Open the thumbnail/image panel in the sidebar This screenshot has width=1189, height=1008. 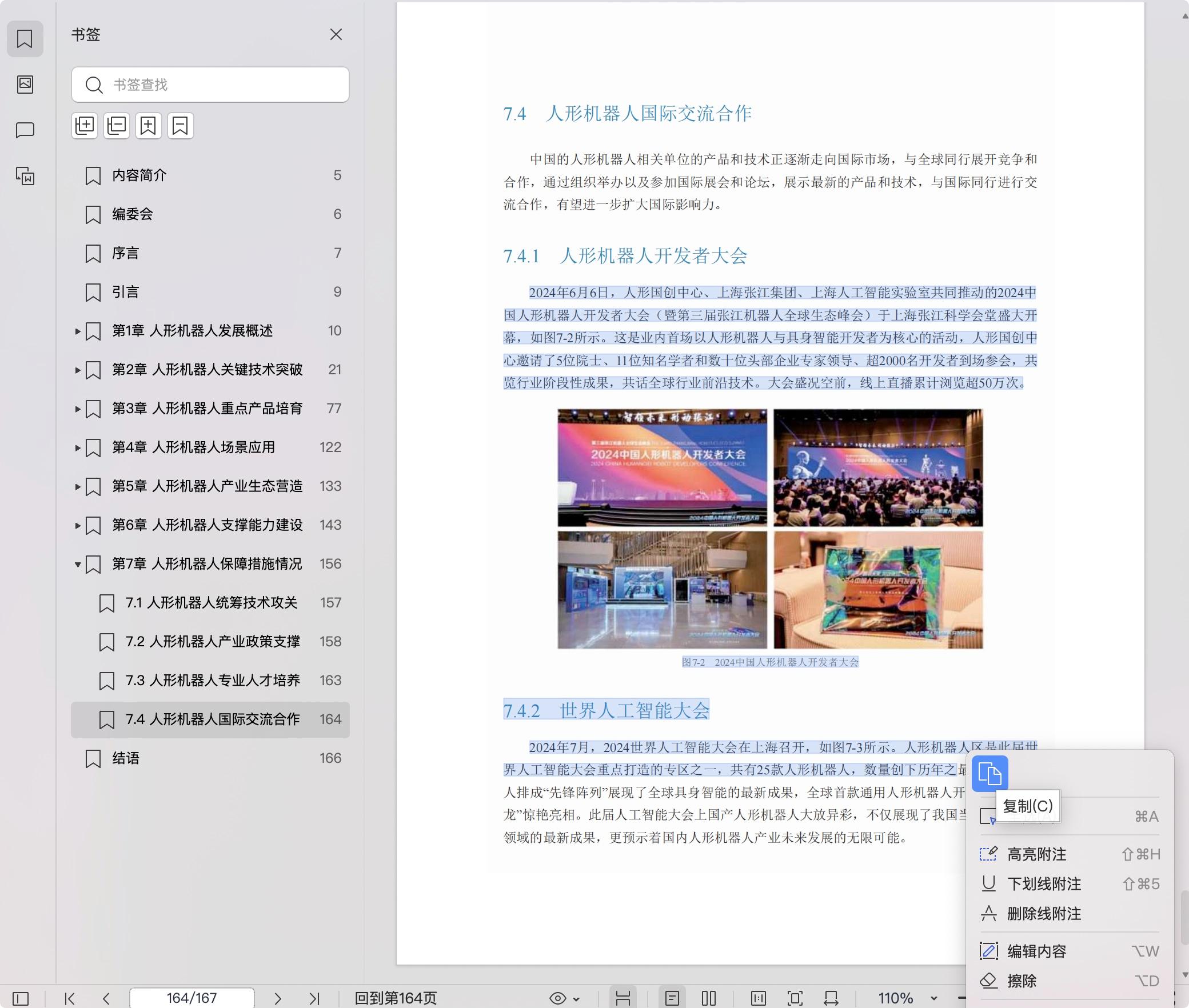(x=25, y=85)
